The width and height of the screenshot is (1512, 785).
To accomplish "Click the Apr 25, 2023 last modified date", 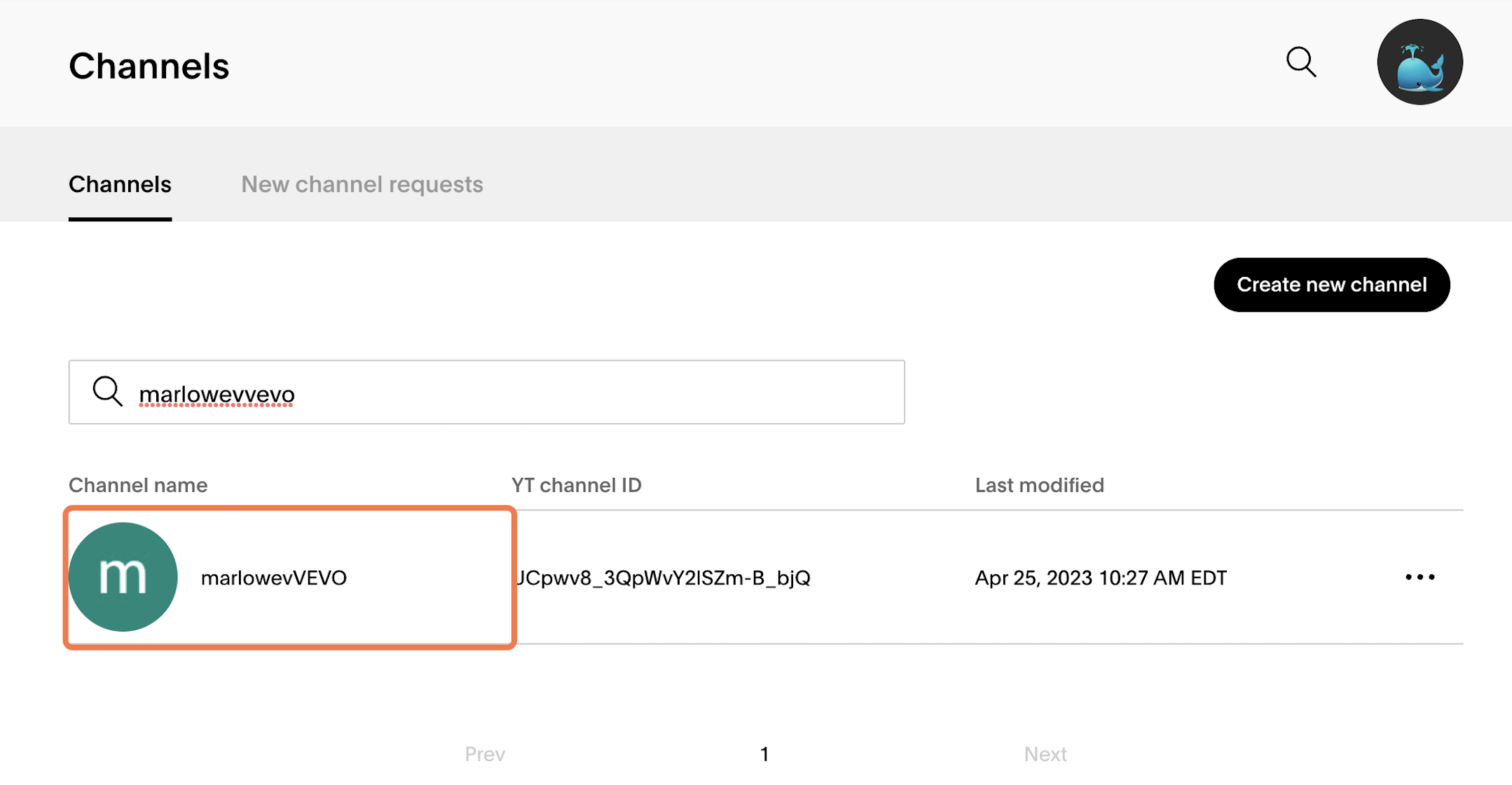I will click(1101, 578).
